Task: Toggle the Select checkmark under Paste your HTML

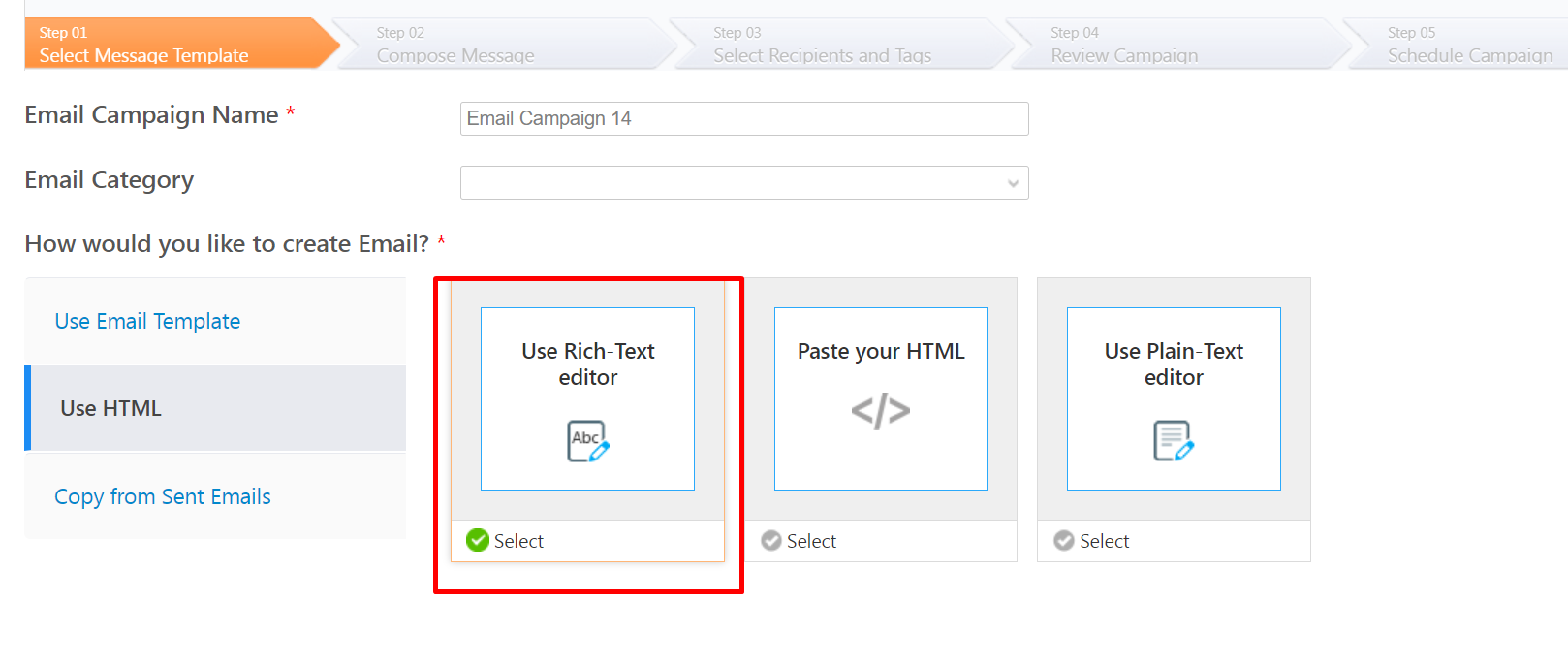Action: [771, 541]
